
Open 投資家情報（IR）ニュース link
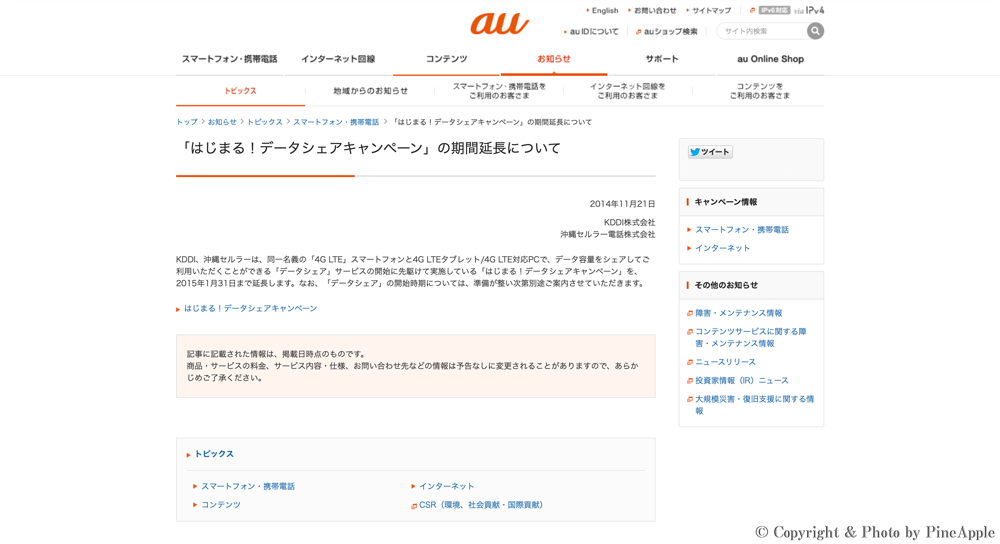pyautogui.click(x=741, y=381)
